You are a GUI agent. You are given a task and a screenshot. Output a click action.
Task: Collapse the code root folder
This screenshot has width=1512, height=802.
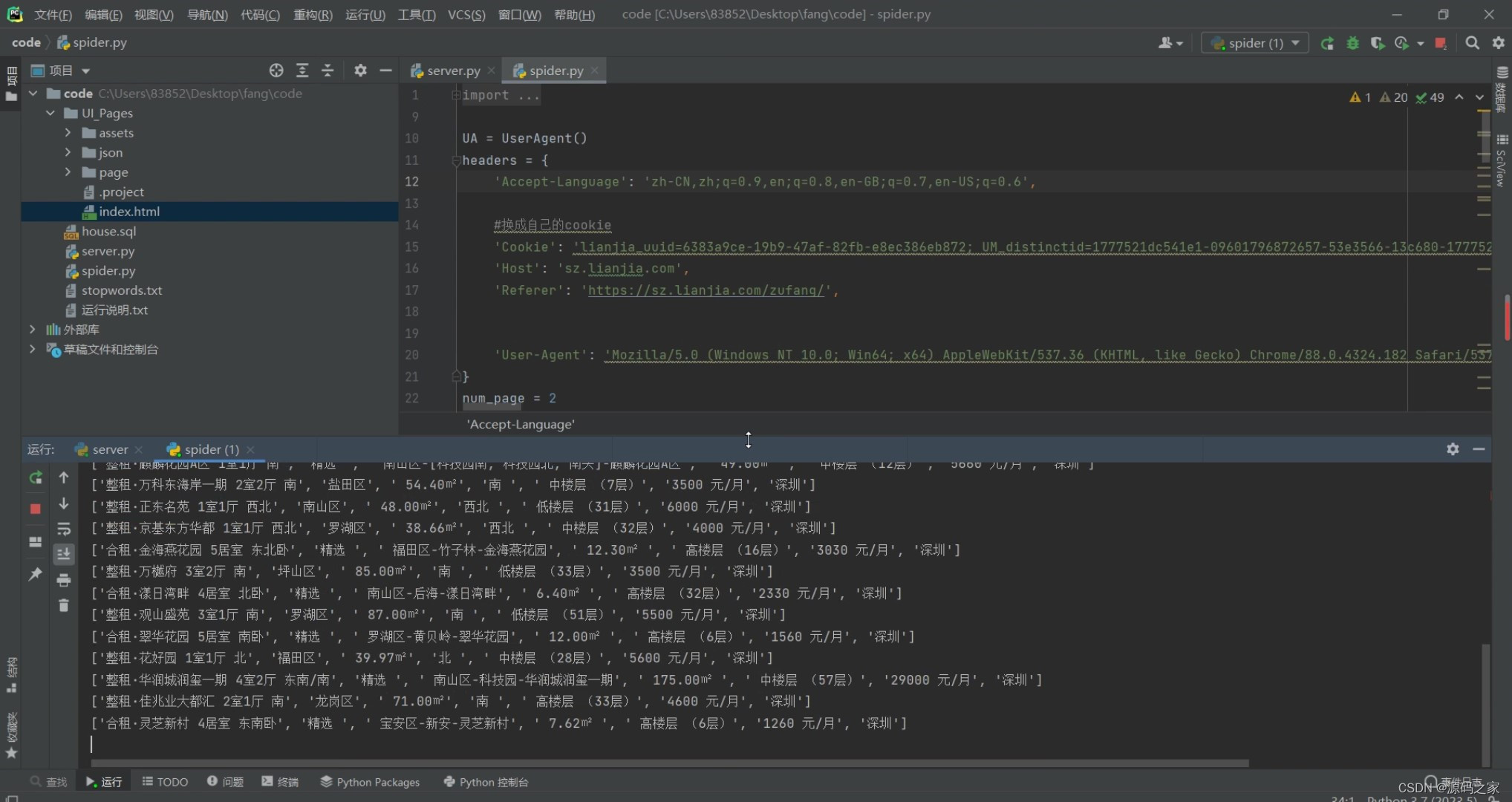[33, 94]
